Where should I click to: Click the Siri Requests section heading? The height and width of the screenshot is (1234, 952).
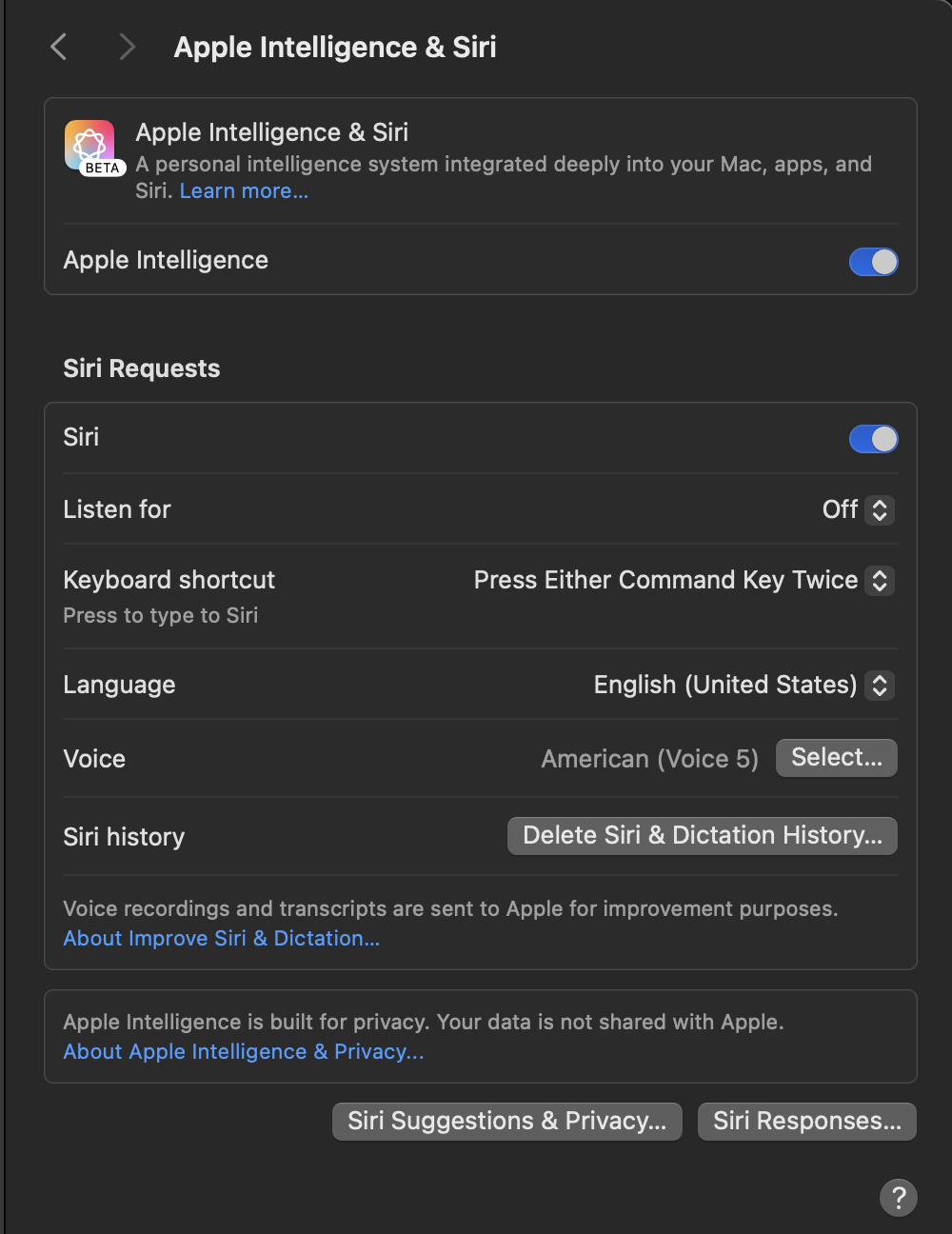pos(142,368)
